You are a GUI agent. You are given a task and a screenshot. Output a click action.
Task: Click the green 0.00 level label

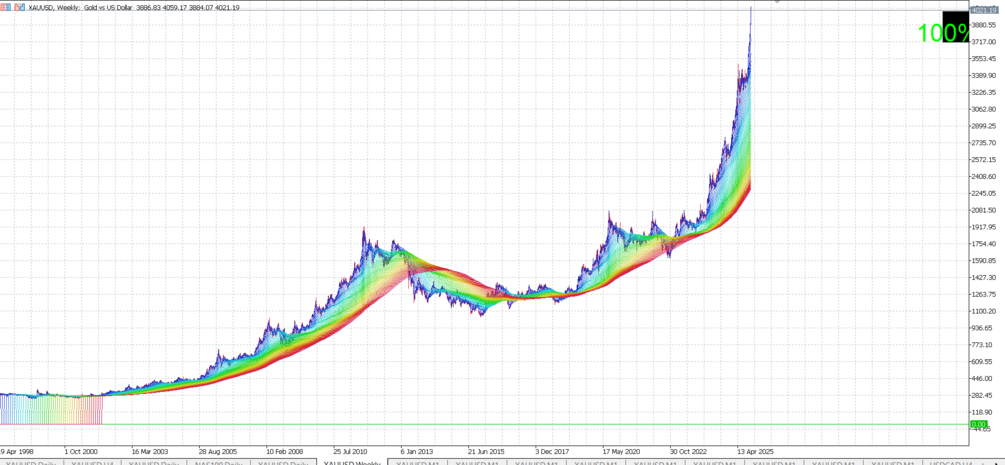[978, 424]
